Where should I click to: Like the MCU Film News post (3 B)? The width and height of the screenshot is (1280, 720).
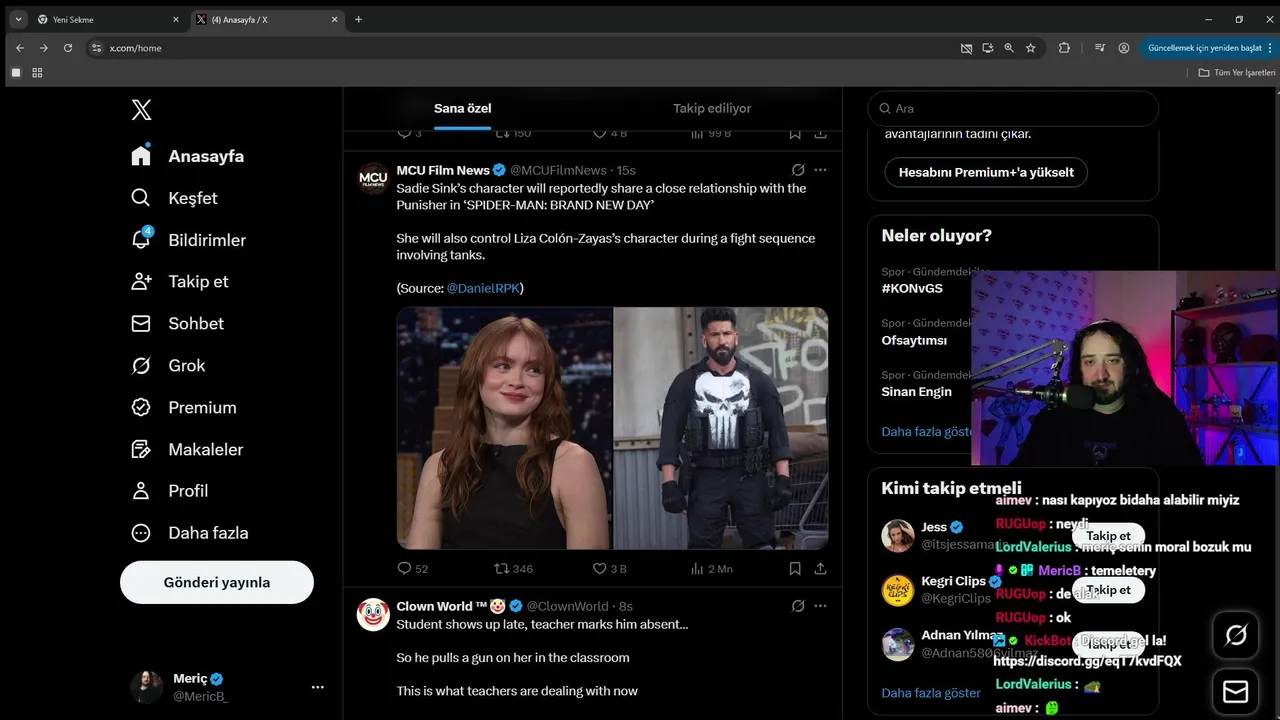click(609, 568)
